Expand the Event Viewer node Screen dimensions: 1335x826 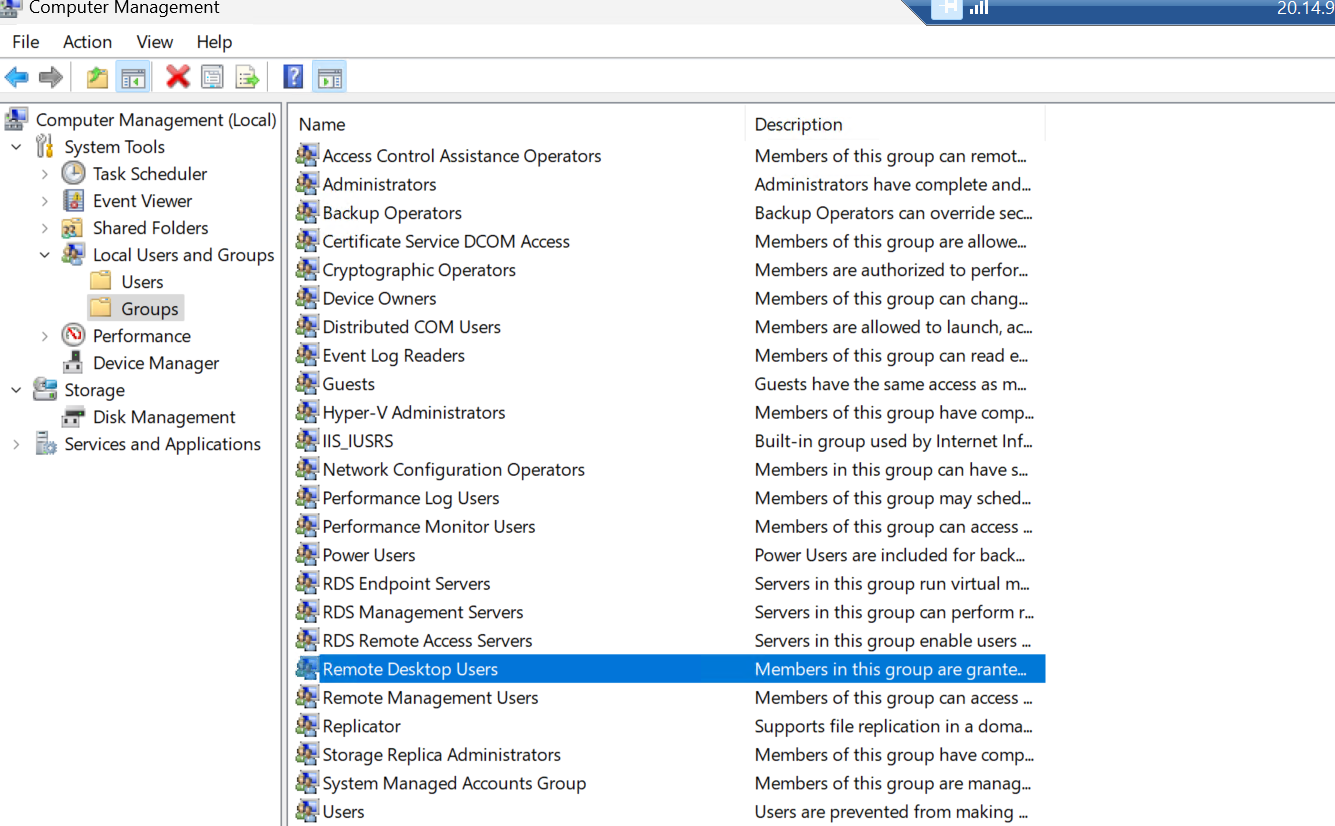44,200
